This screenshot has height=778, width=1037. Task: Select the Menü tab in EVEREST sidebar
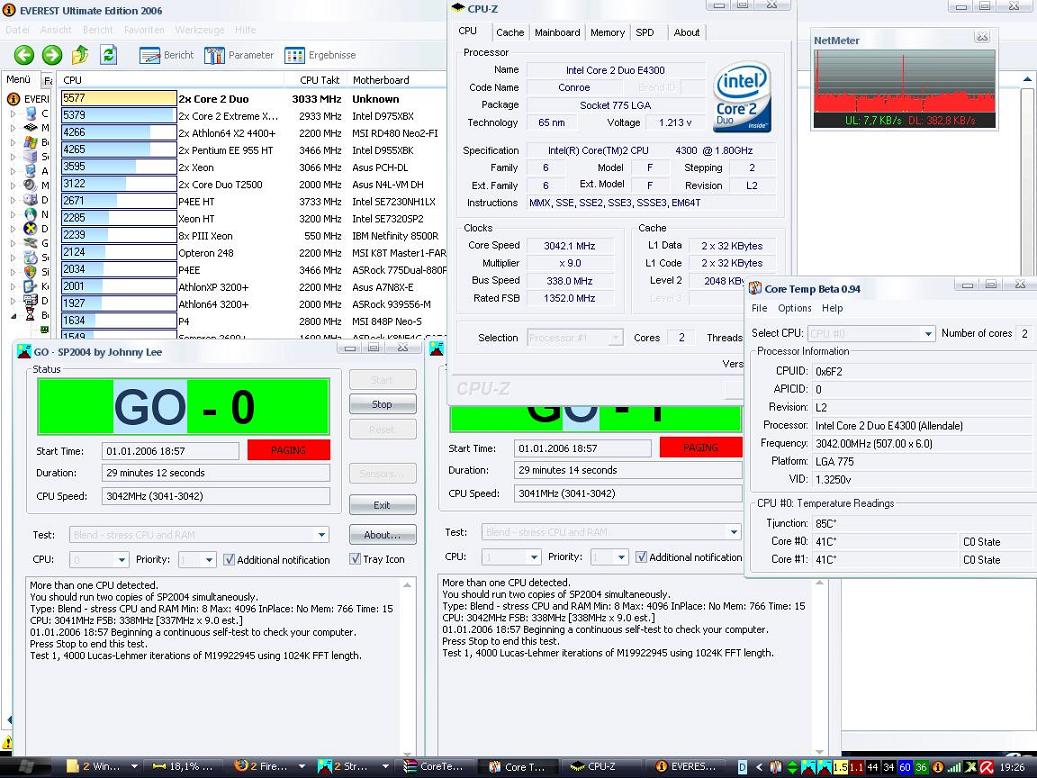click(x=19, y=79)
